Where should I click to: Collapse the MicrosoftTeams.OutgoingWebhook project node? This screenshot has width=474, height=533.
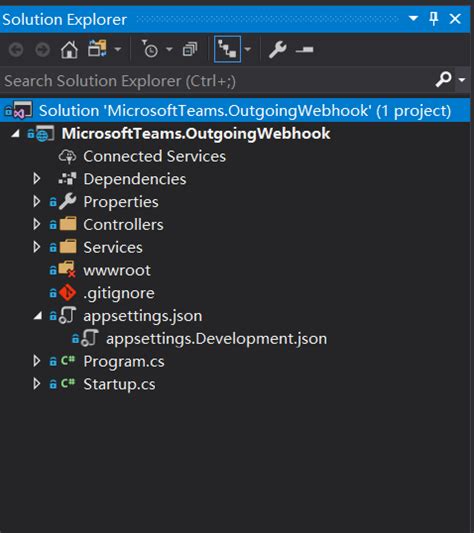click(15, 134)
